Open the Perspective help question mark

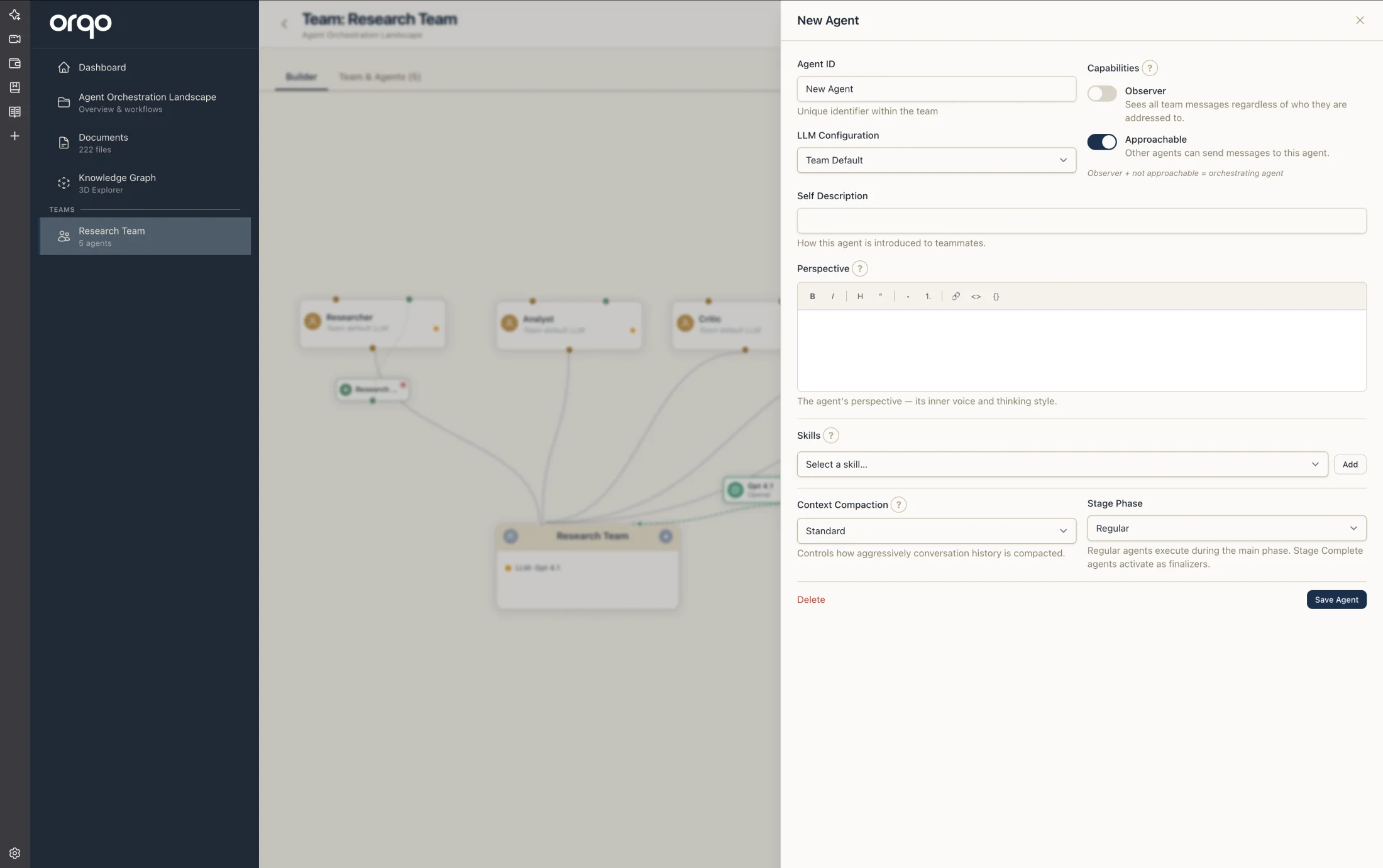tap(859, 268)
